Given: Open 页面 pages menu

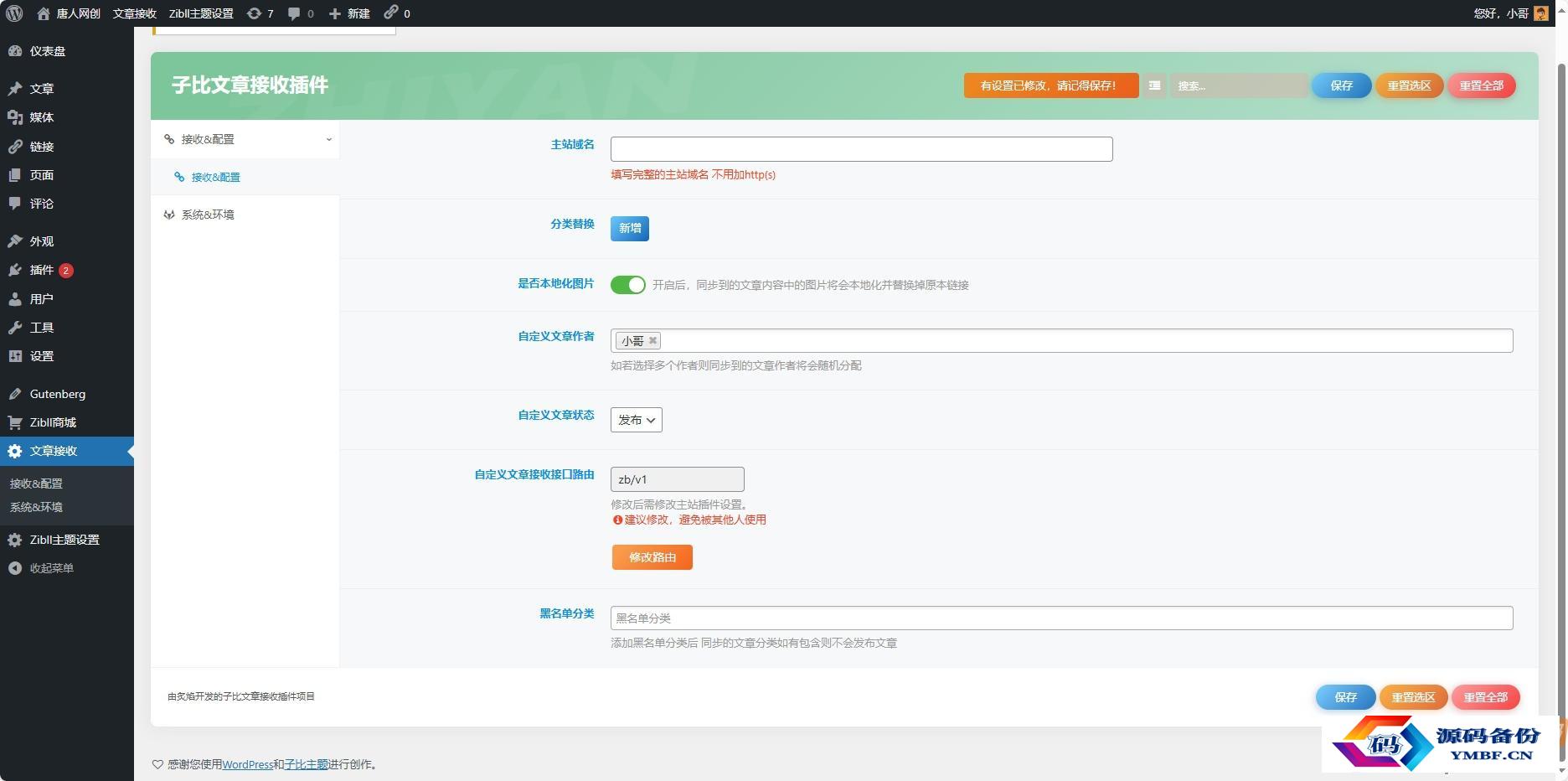Looking at the screenshot, I should (67, 175).
